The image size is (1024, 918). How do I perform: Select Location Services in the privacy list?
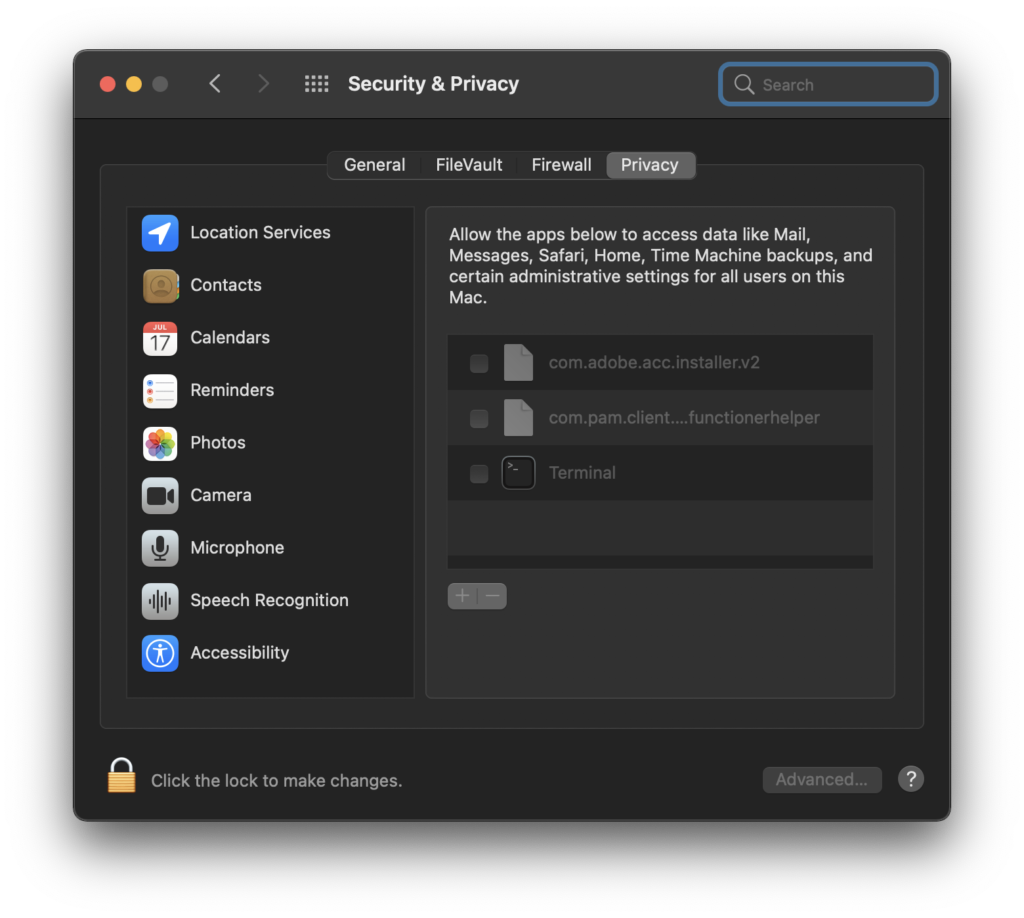pos(260,232)
